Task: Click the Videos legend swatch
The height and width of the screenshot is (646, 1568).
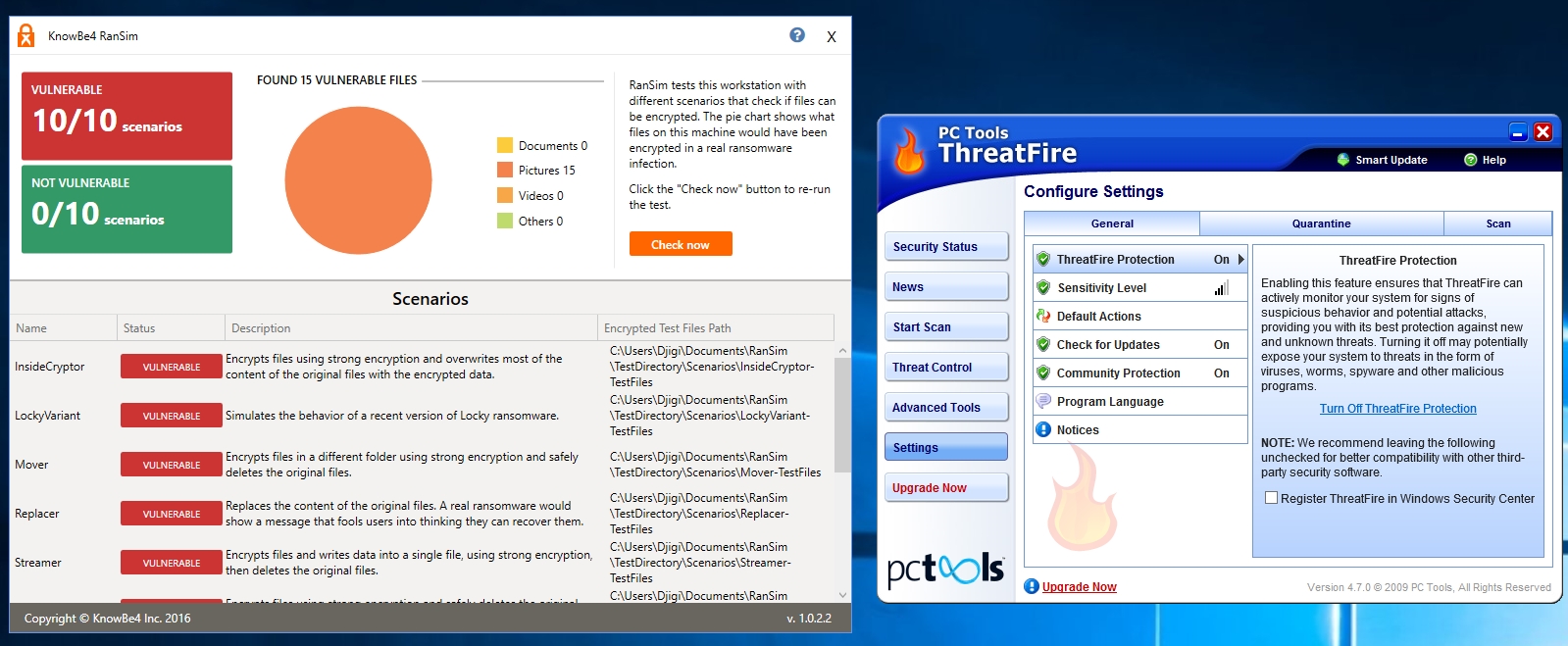Action: (x=505, y=195)
